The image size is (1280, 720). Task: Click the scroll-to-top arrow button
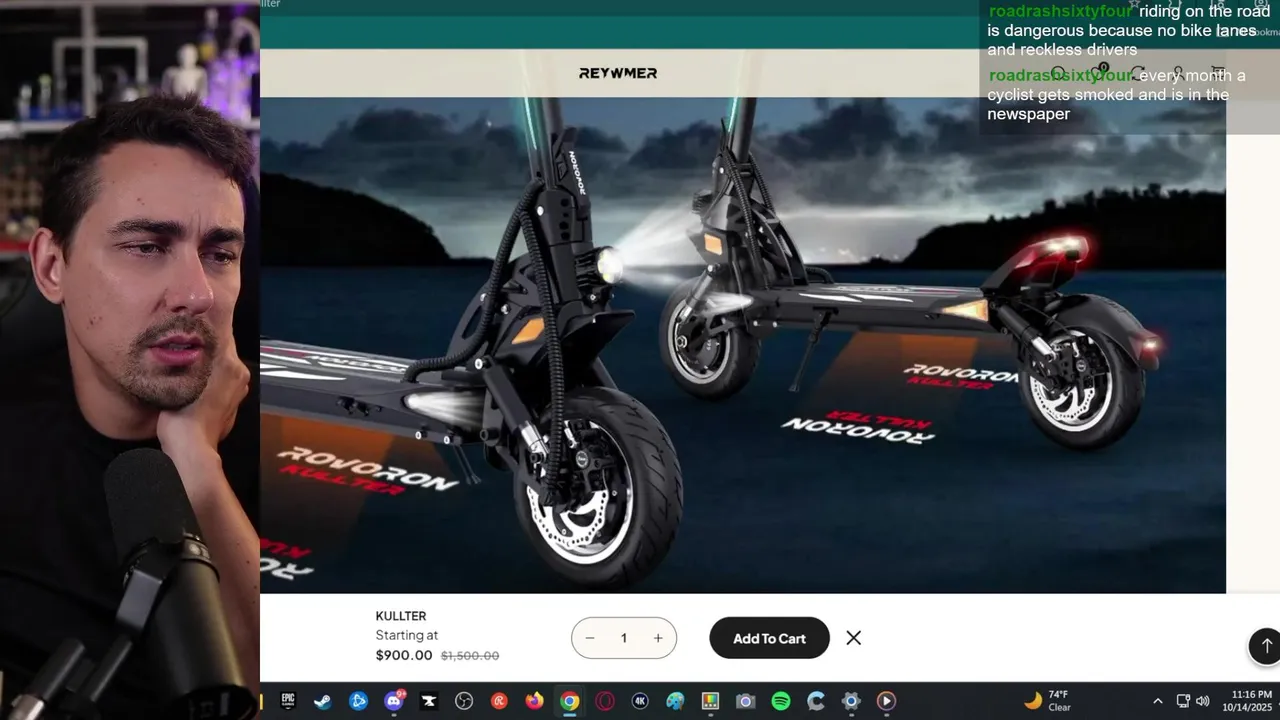[1265, 645]
